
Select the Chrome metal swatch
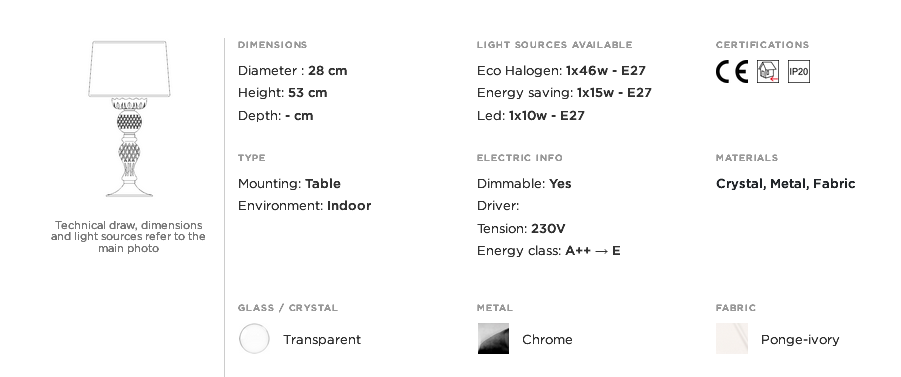[x=493, y=338]
